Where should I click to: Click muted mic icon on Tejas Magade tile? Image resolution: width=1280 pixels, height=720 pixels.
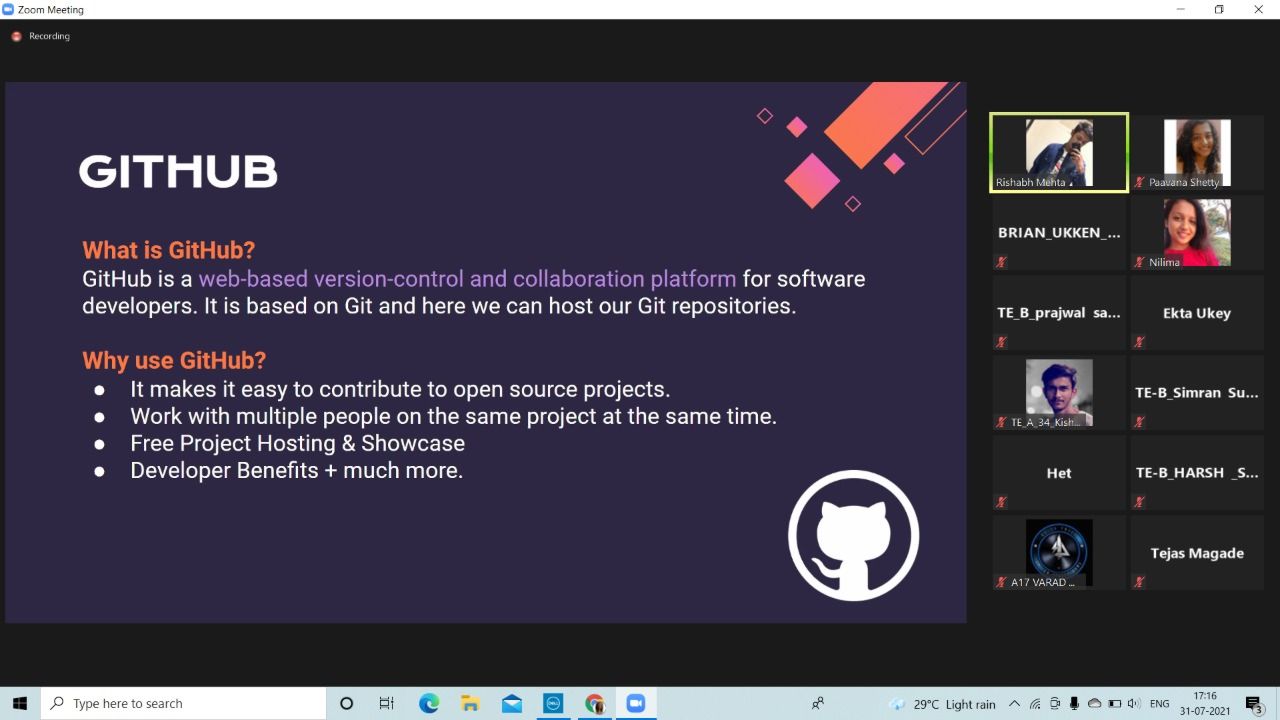coord(1139,582)
